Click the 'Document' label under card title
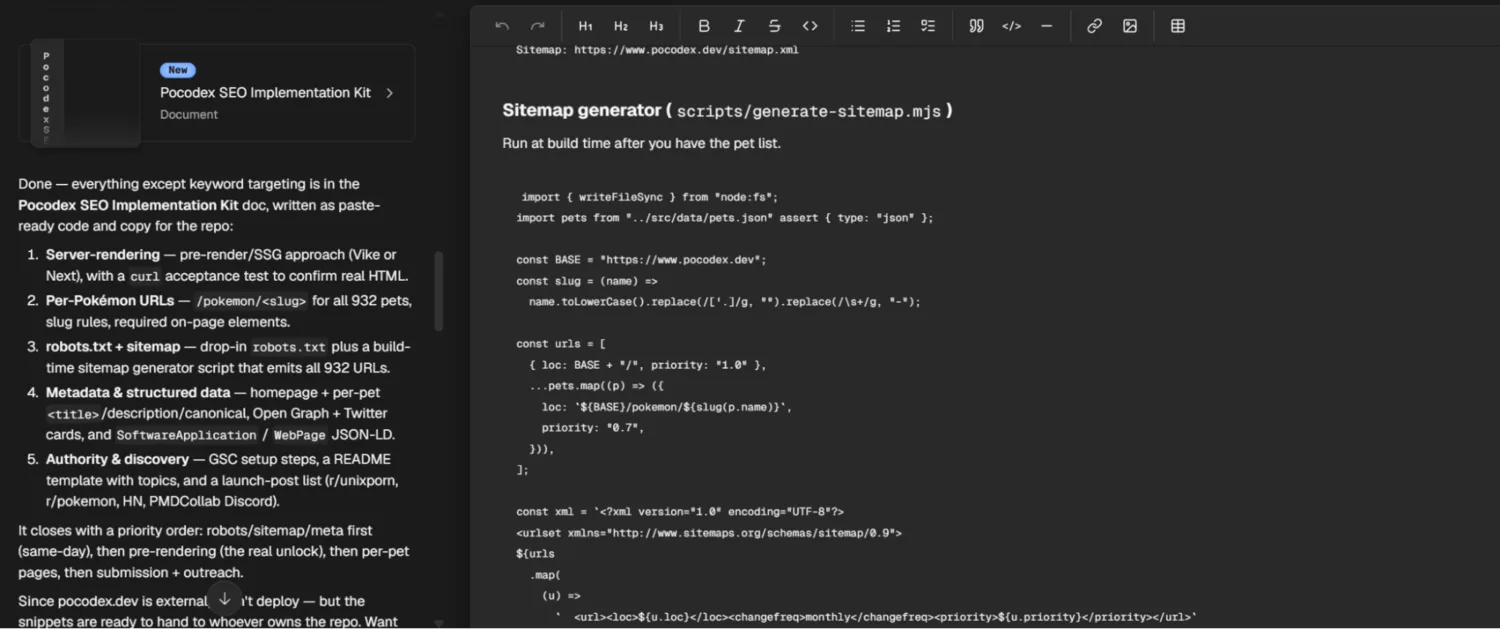 tap(189, 114)
